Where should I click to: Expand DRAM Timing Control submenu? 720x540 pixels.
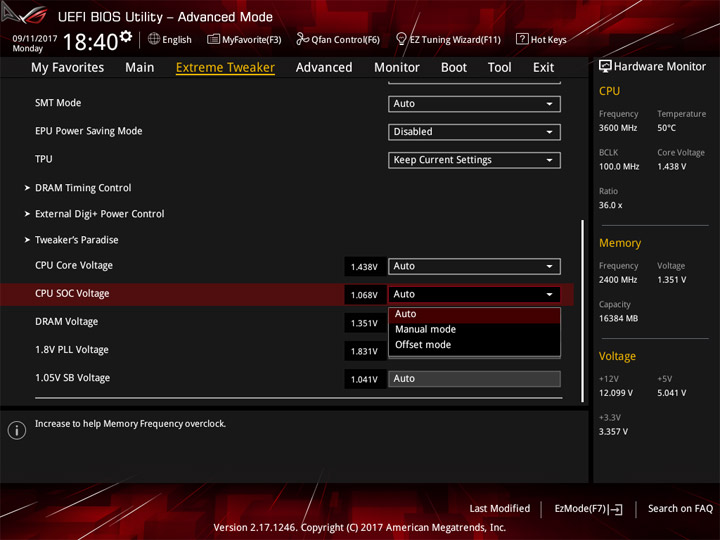83,188
